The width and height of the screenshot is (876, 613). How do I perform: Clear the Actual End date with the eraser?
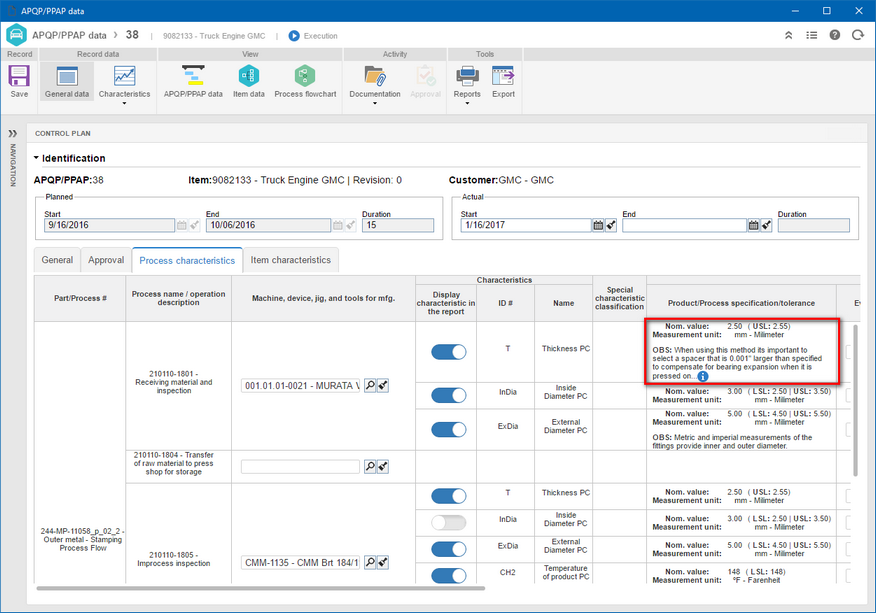[766, 225]
